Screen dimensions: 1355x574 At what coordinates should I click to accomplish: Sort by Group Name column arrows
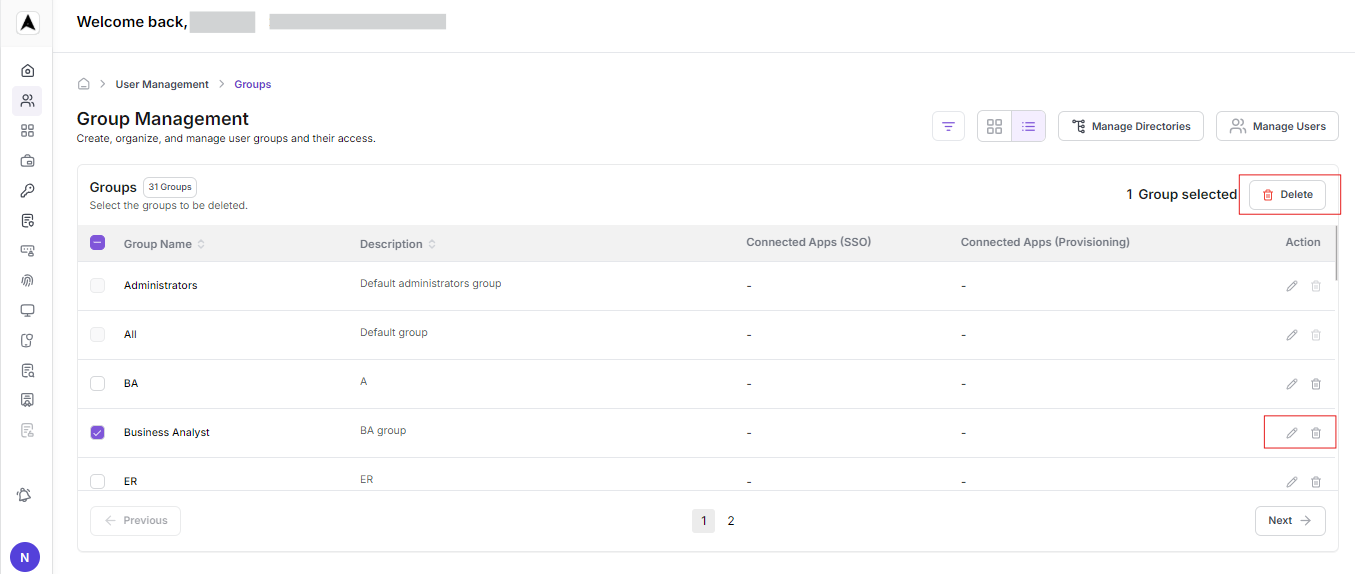click(x=201, y=244)
